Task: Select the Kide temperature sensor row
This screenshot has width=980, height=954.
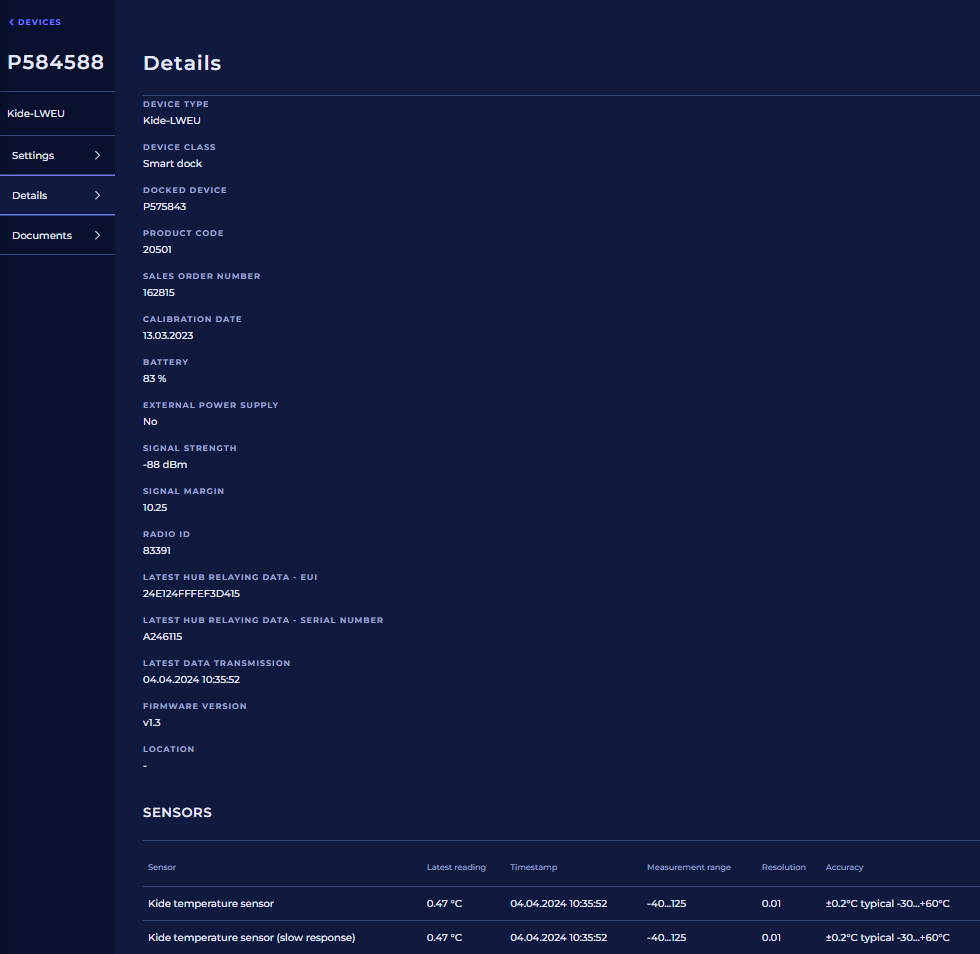Action: coord(211,903)
